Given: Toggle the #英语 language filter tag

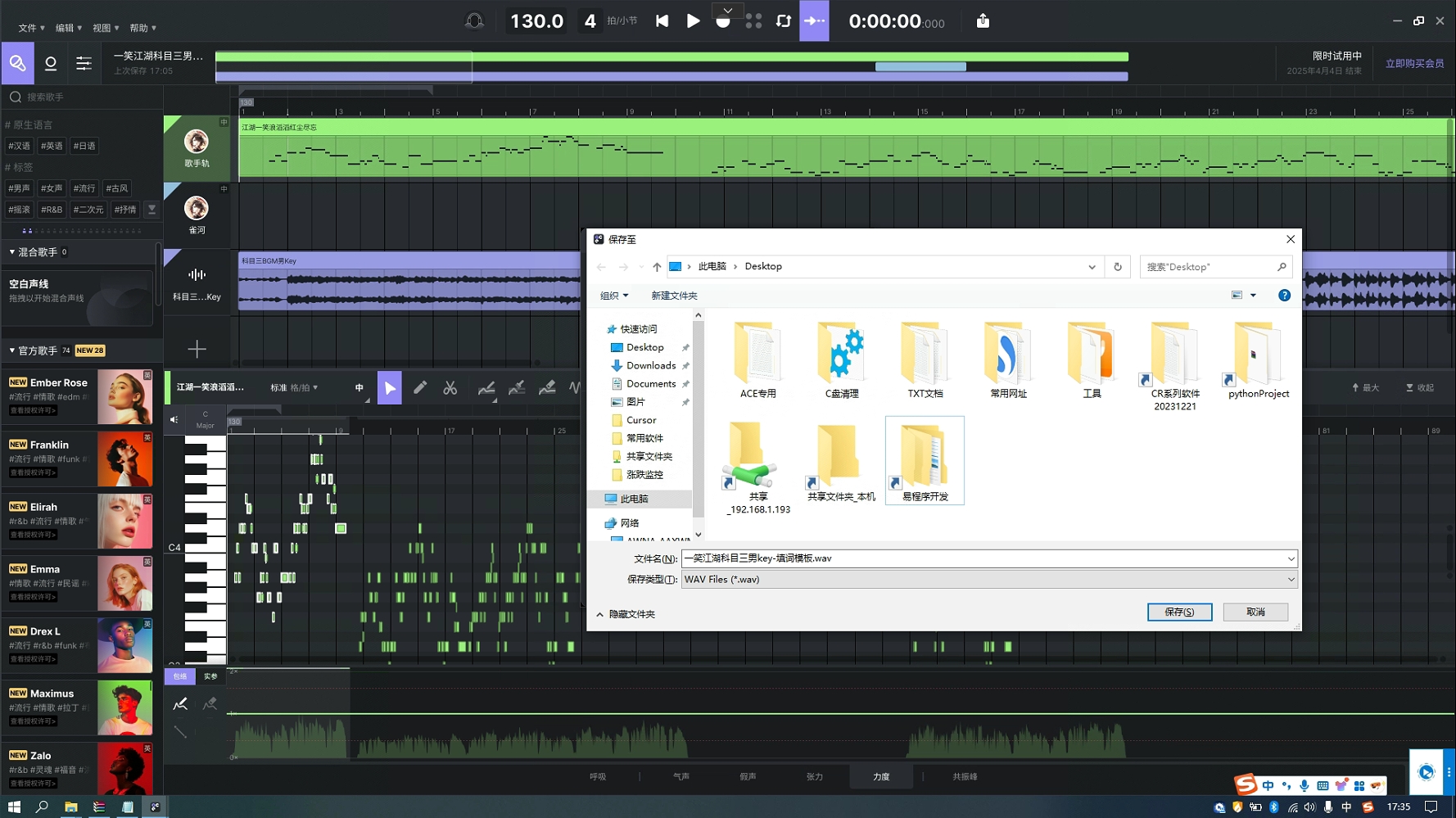Looking at the screenshot, I should (52, 146).
